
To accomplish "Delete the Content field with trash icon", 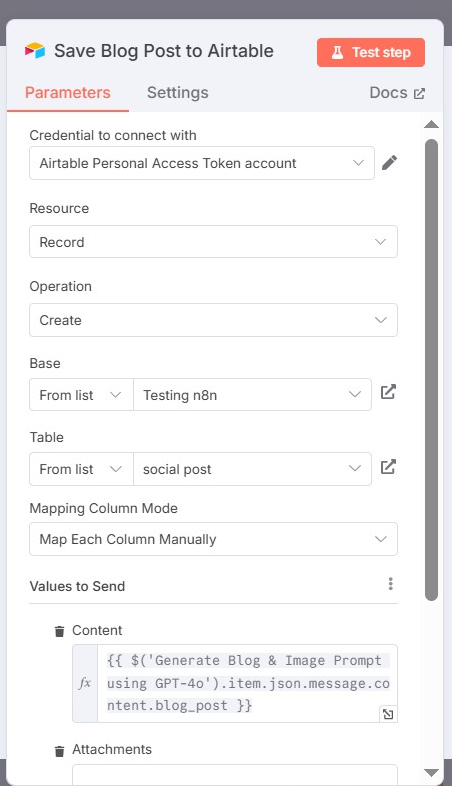I will coord(60,631).
